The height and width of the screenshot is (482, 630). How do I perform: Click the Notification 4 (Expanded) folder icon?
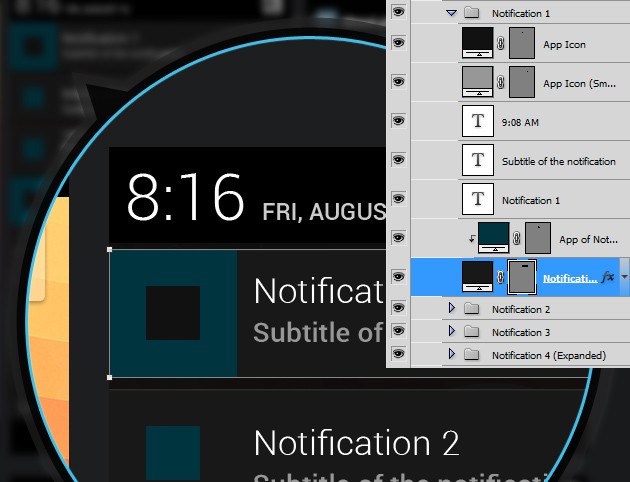point(471,354)
